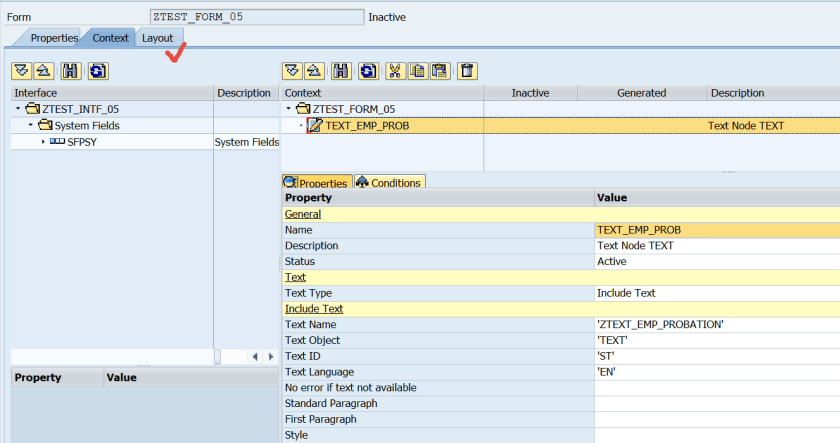Click Find icon in Interface toolbar
This screenshot has width=840, height=443.
point(71,71)
